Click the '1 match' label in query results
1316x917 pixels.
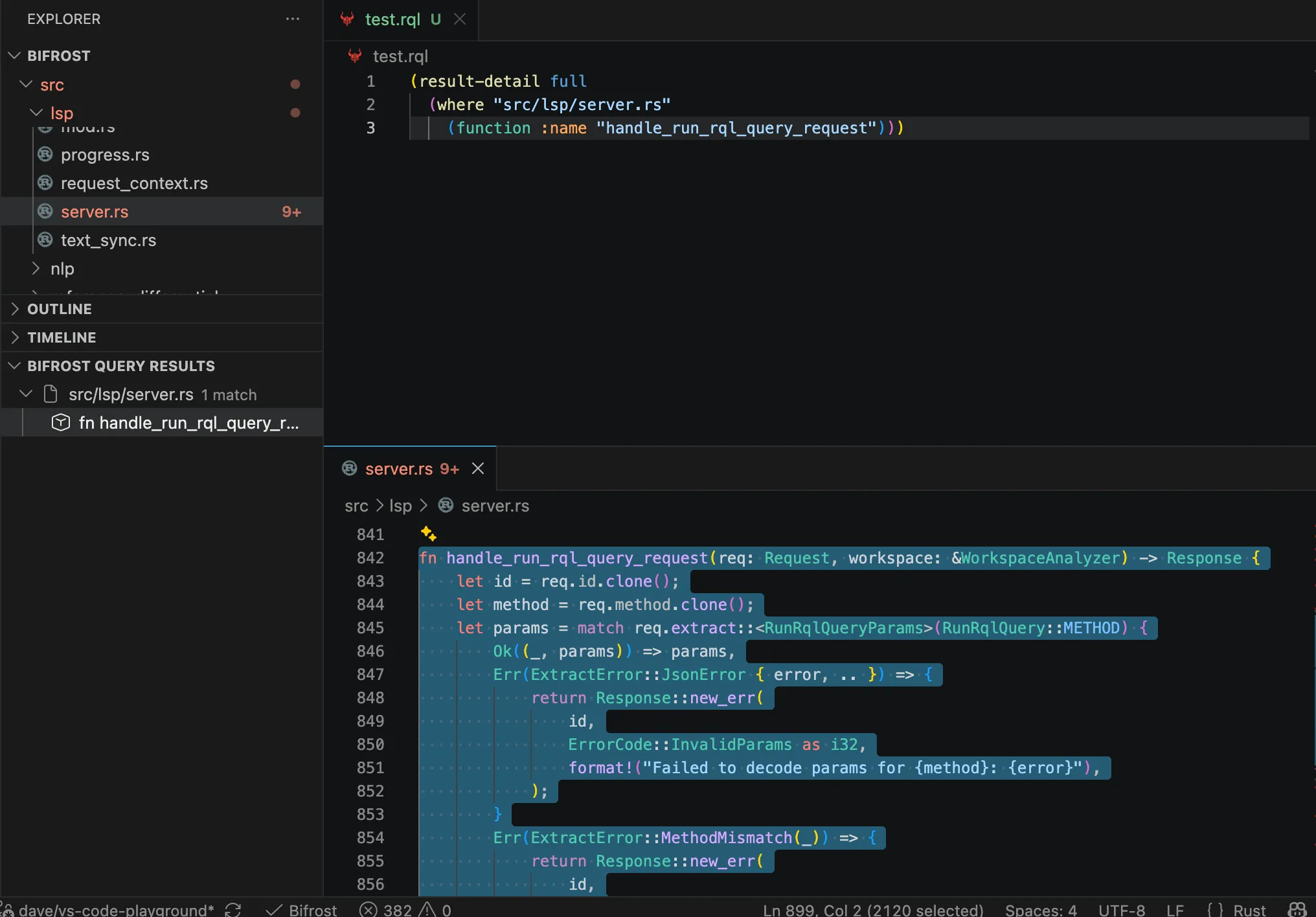(x=229, y=394)
